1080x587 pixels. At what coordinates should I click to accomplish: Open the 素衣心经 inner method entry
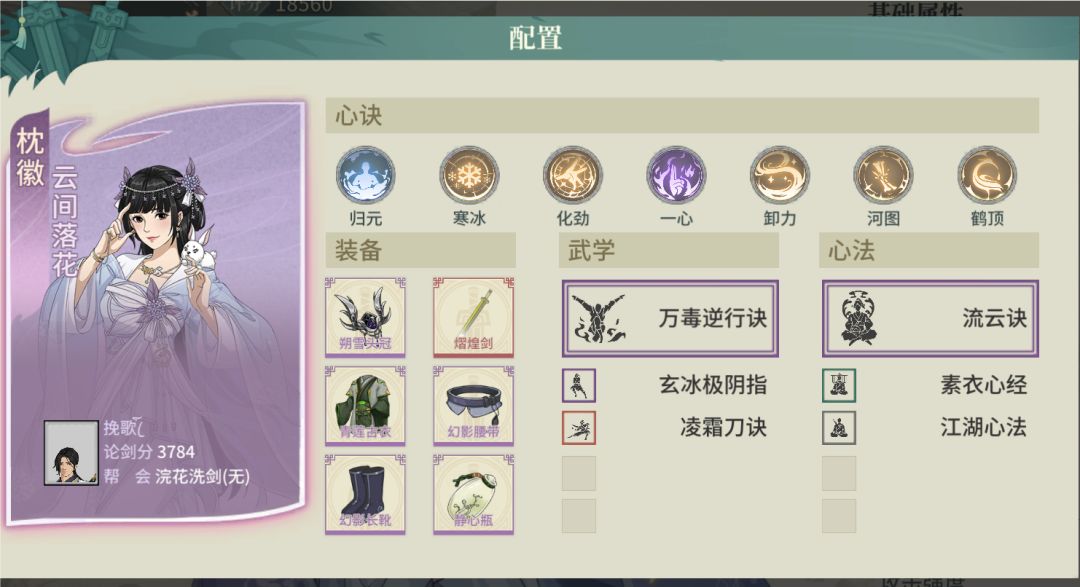click(x=925, y=385)
